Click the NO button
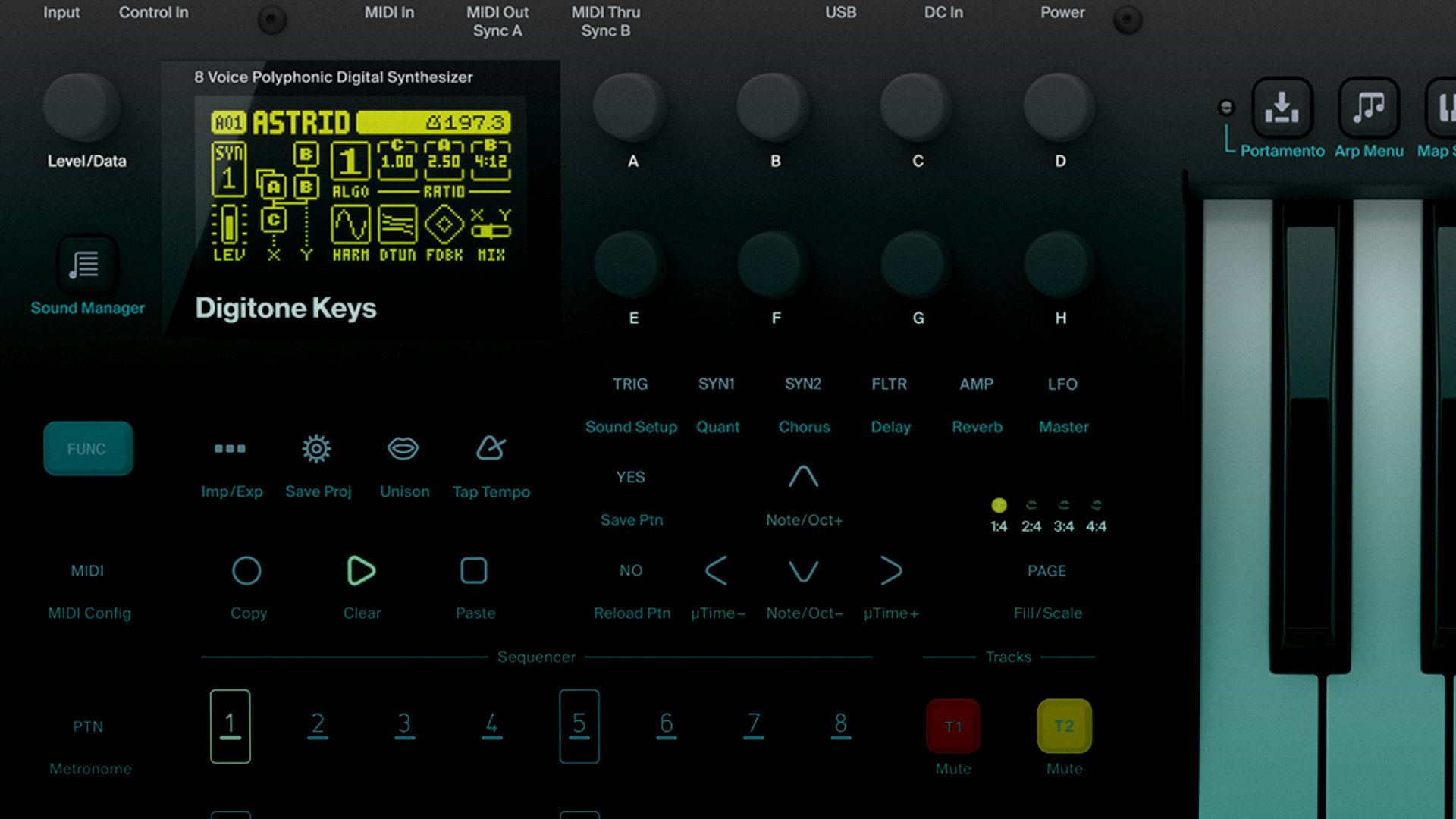The image size is (1456, 819). pos(630,571)
